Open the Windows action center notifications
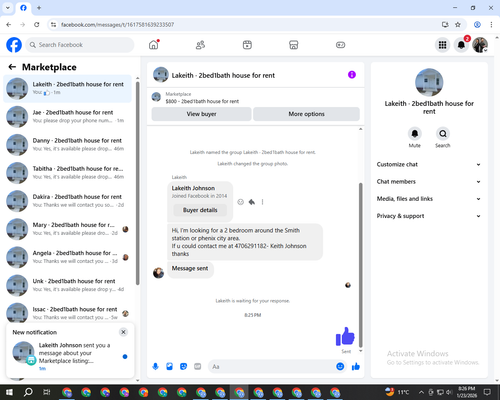Image resolution: width=500 pixels, height=400 pixels. [x=487, y=392]
